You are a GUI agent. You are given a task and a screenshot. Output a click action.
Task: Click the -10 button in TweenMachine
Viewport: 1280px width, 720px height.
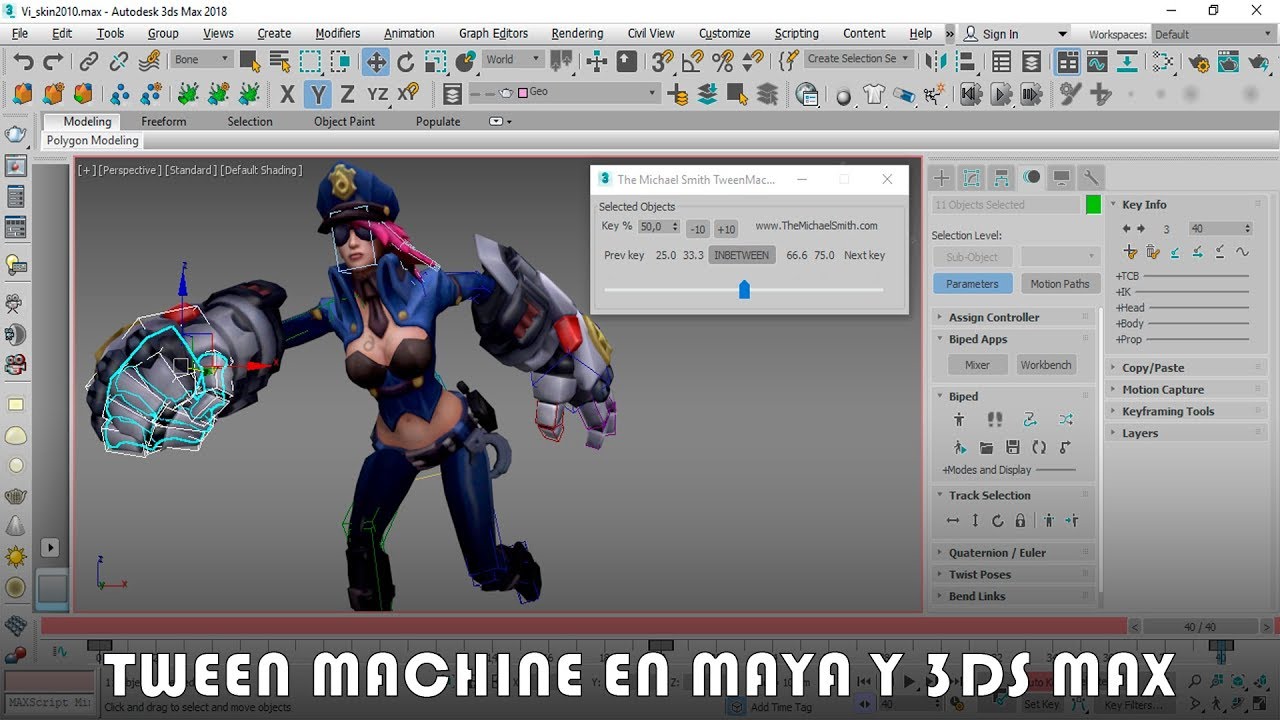(698, 229)
